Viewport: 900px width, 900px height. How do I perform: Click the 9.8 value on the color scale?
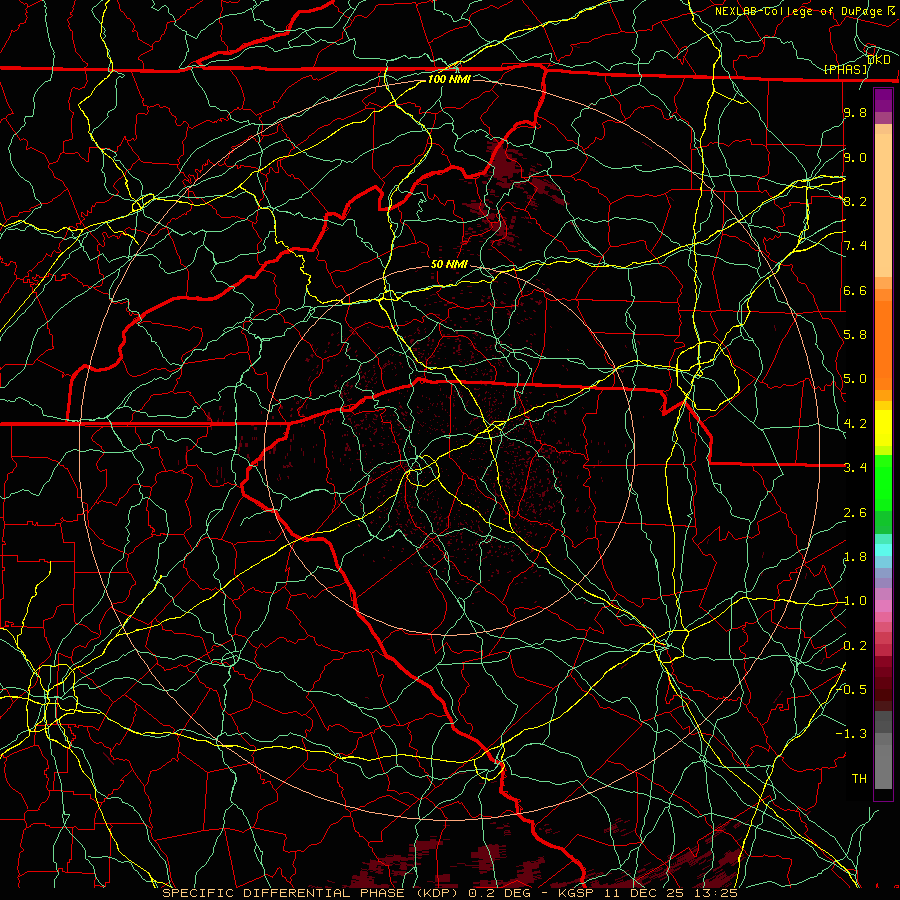pos(855,112)
